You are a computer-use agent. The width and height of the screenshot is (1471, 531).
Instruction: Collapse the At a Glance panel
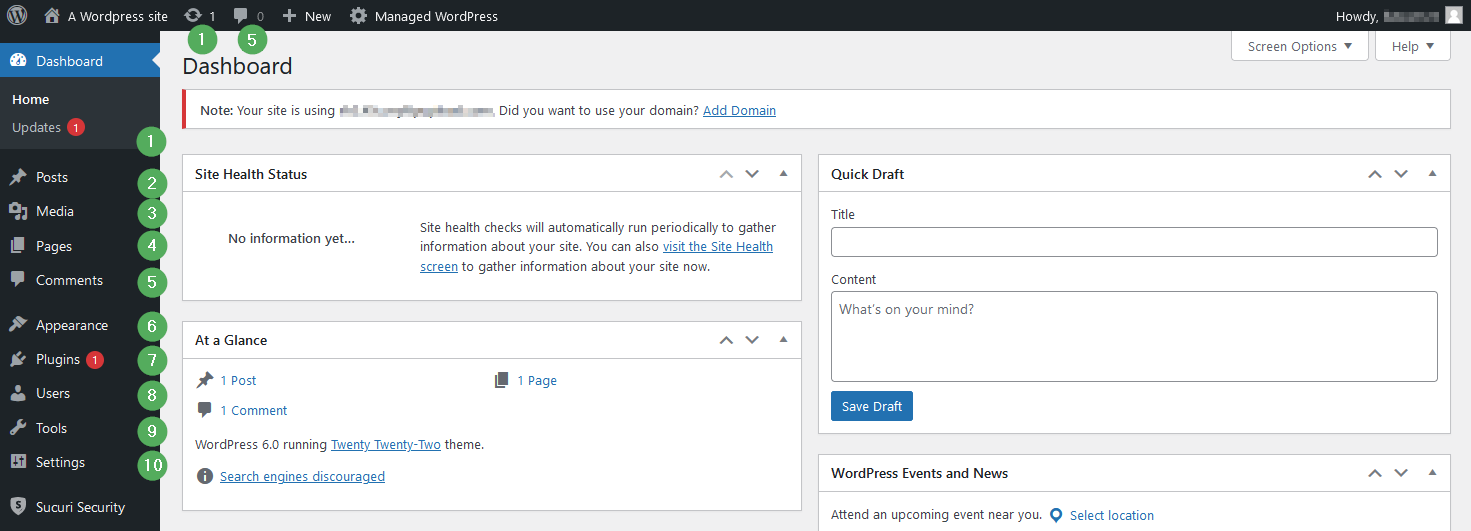tap(783, 339)
